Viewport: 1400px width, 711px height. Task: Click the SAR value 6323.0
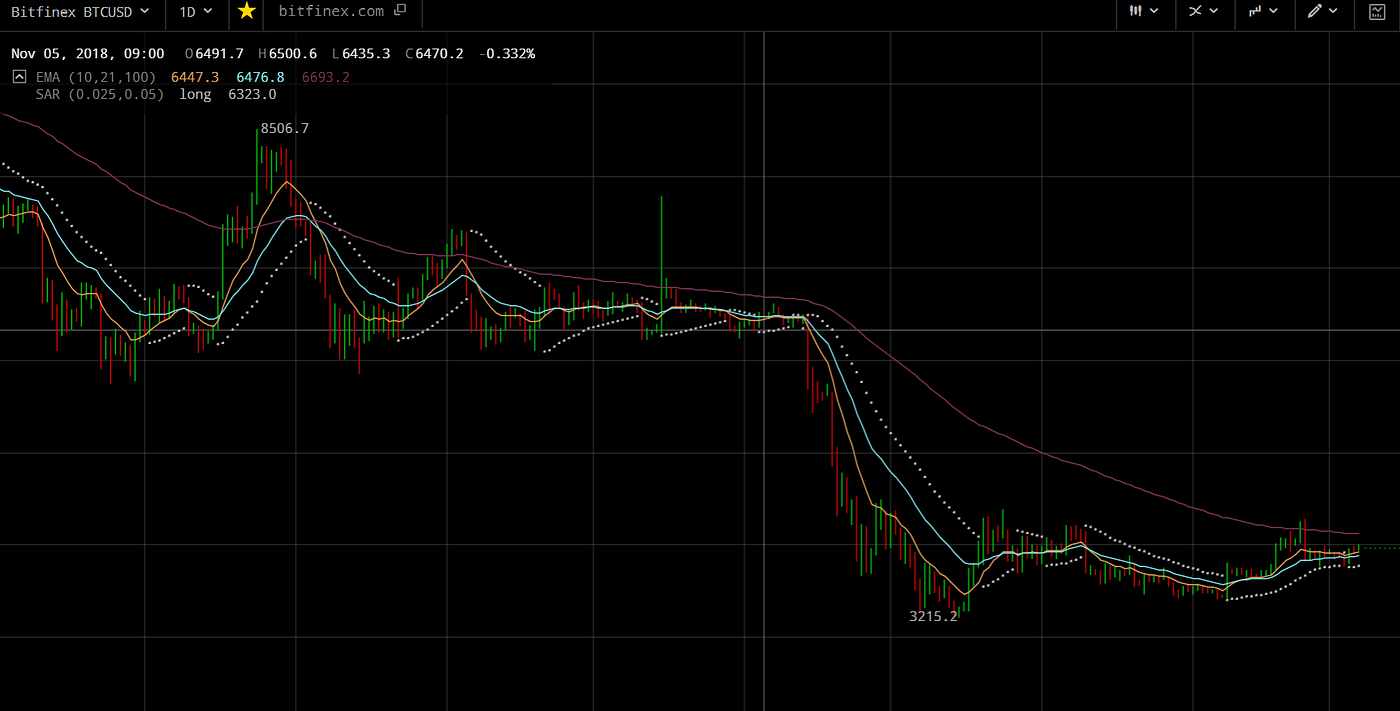click(x=252, y=95)
